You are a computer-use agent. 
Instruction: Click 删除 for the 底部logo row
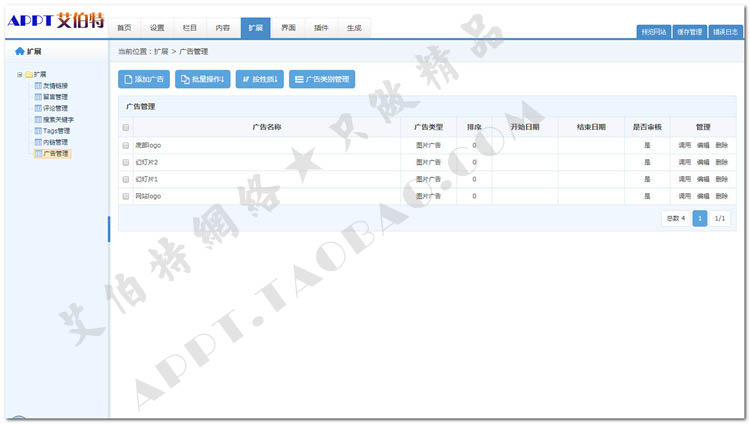tap(721, 145)
